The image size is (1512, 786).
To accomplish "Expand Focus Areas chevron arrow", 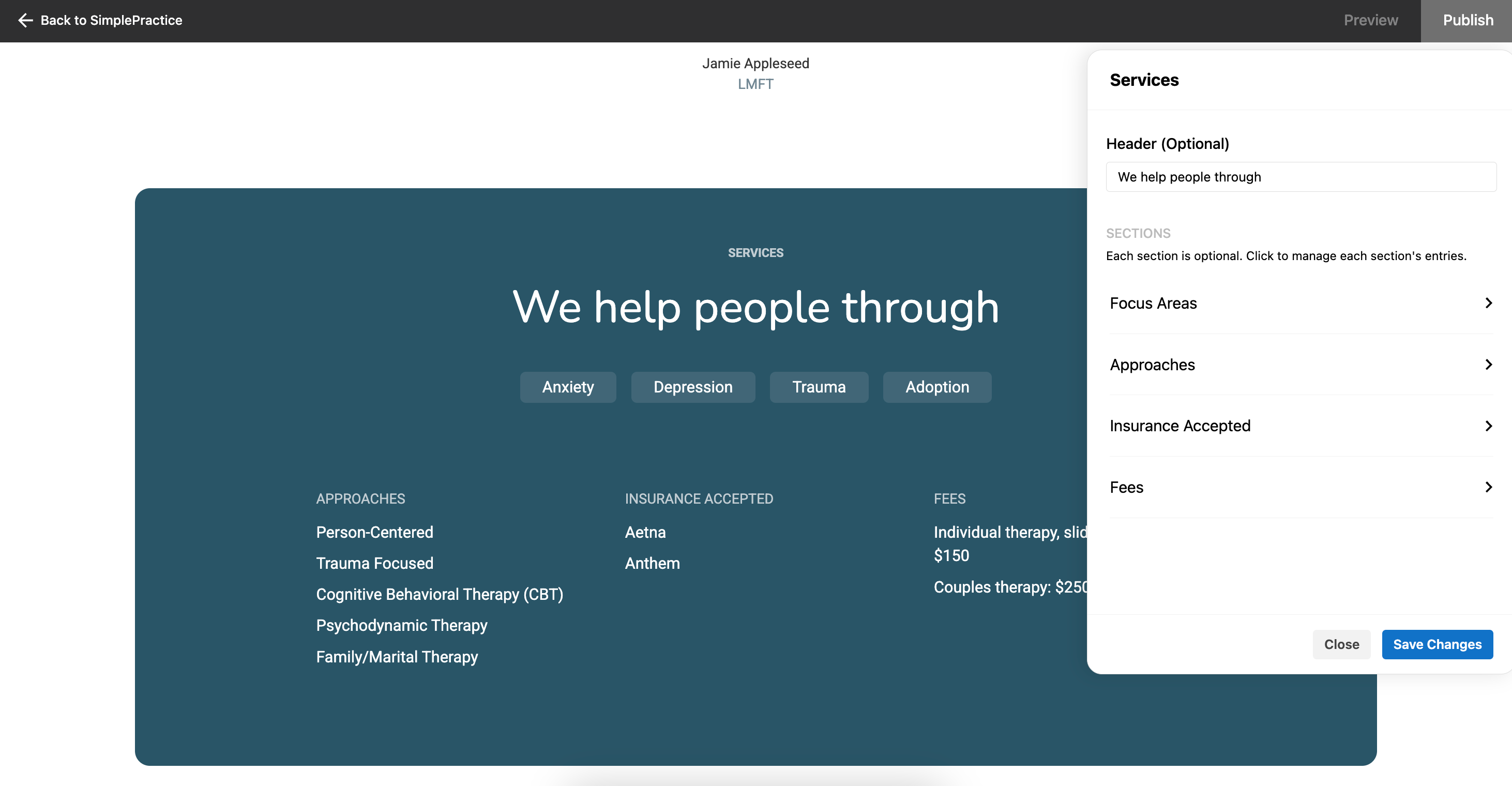I will (x=1488, y=303).
